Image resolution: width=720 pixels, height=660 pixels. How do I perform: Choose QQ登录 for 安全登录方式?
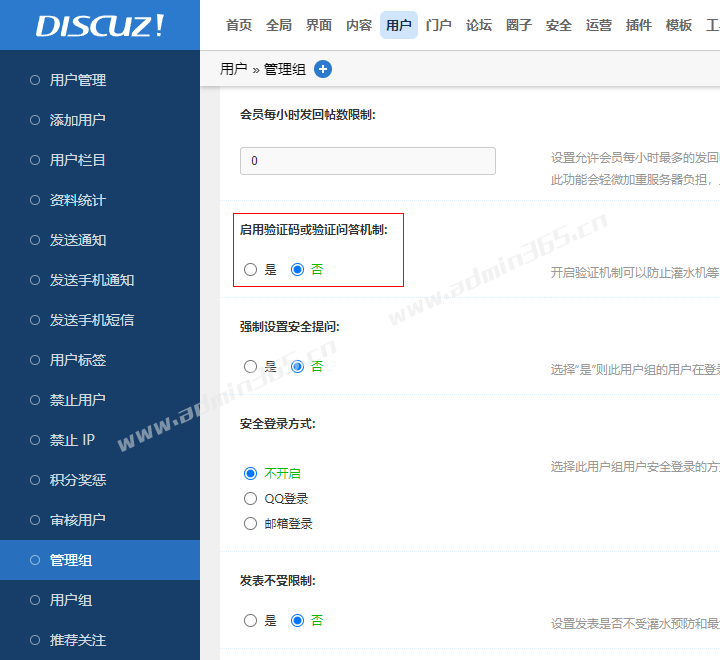click(250, 499)
